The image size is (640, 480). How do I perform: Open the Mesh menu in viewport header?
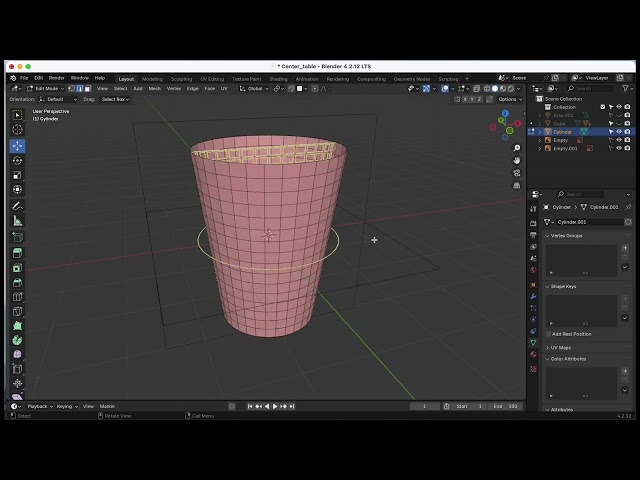click(154, 89)
